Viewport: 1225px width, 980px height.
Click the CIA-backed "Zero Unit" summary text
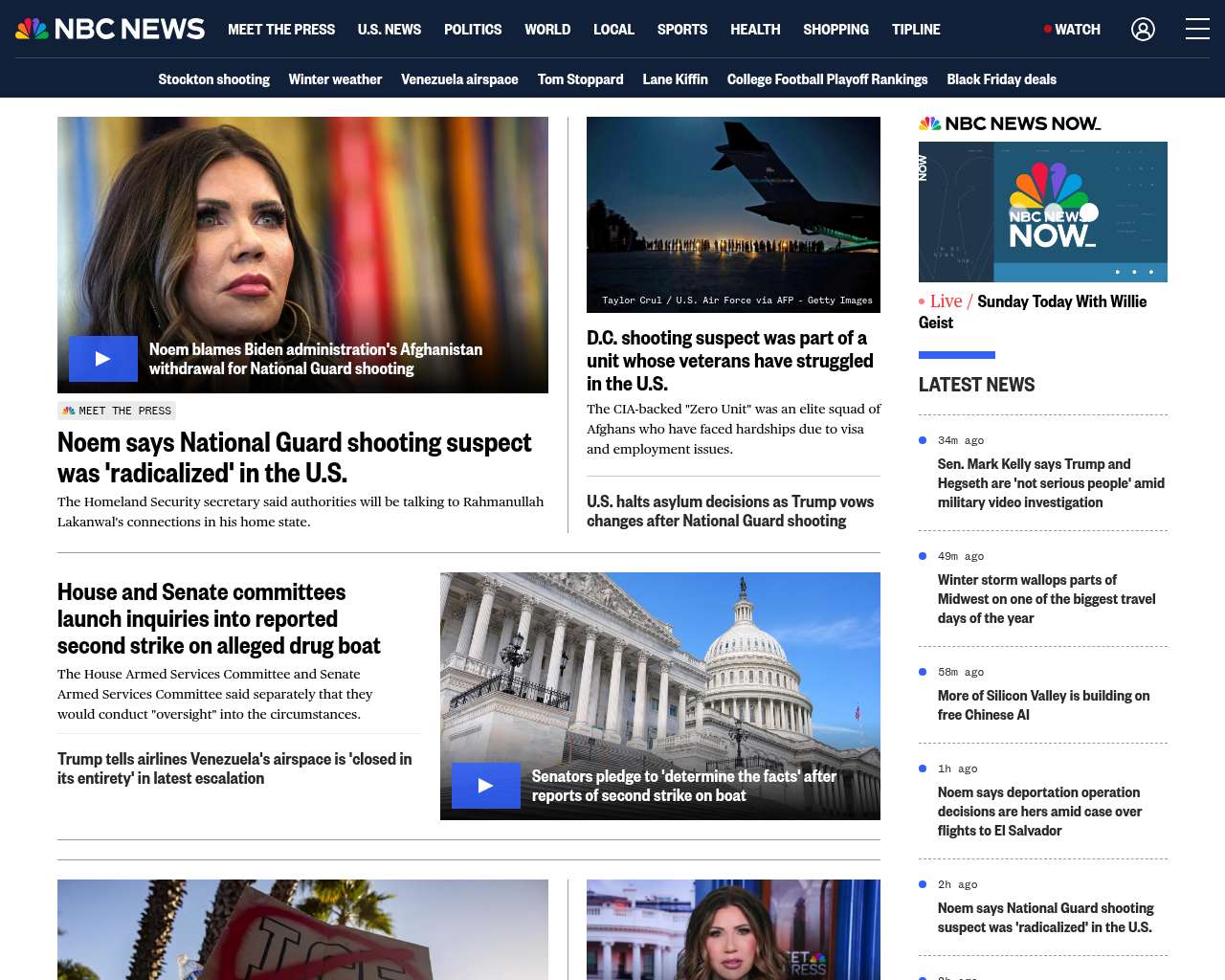pos(734,429)
